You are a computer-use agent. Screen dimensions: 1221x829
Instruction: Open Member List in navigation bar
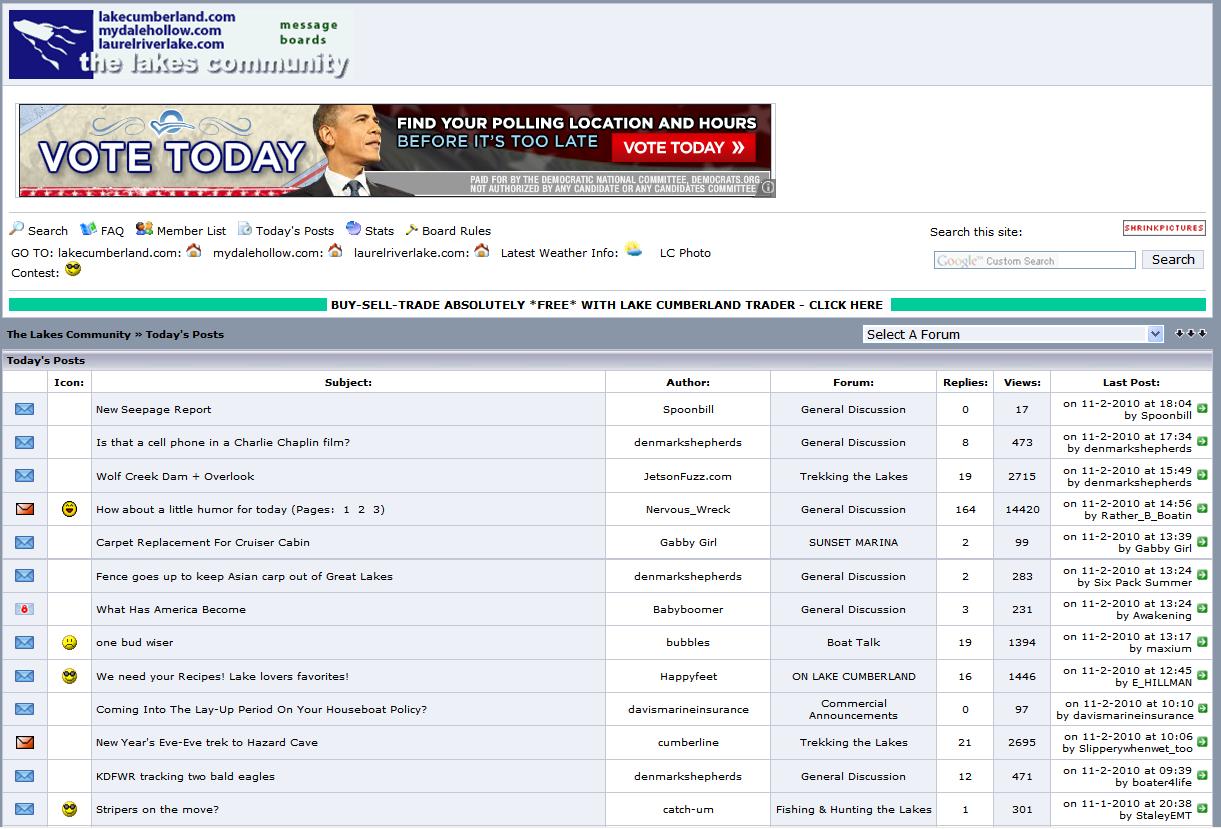click(x=191, y=231)
